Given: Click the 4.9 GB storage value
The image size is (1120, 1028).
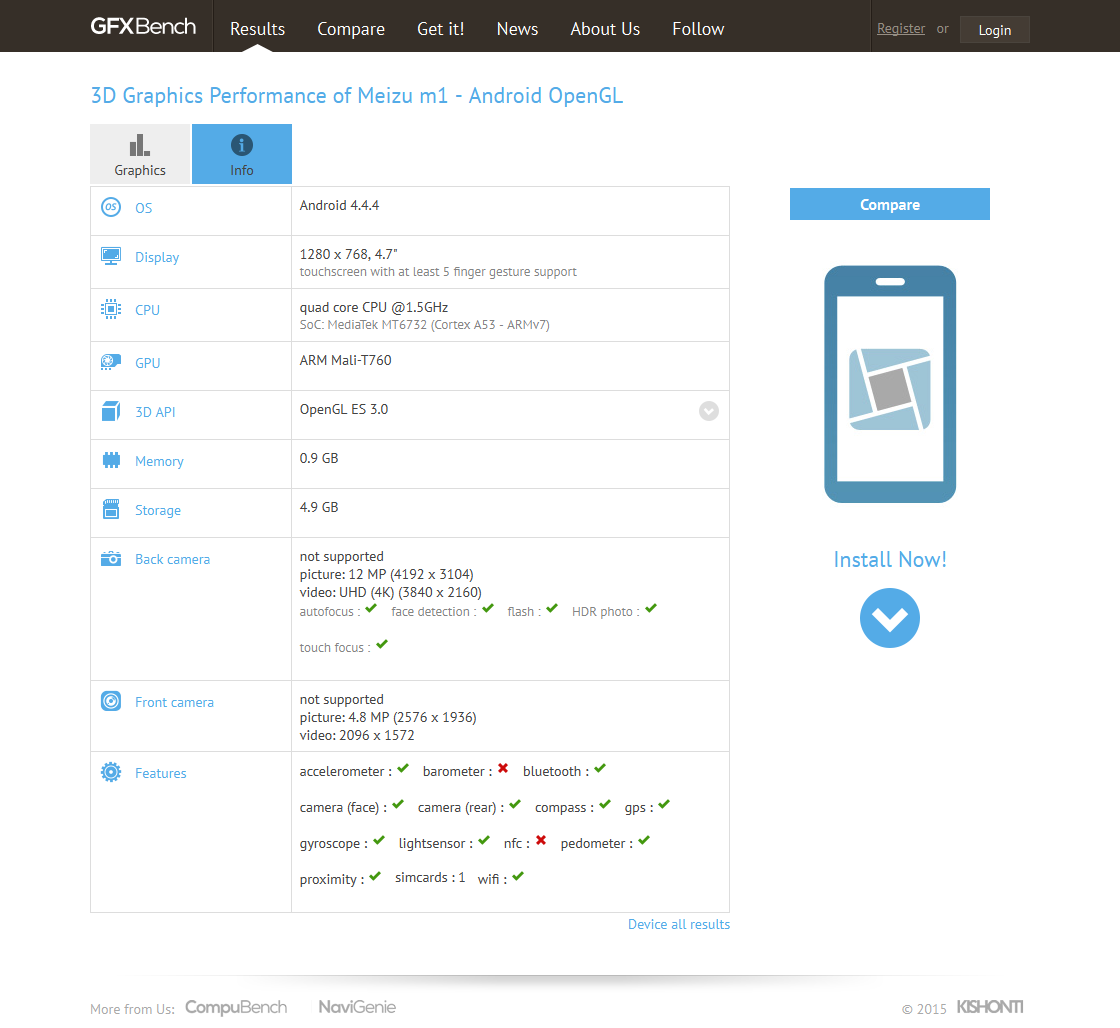Looking at the screenshot, I should click(x=319, y=507).
